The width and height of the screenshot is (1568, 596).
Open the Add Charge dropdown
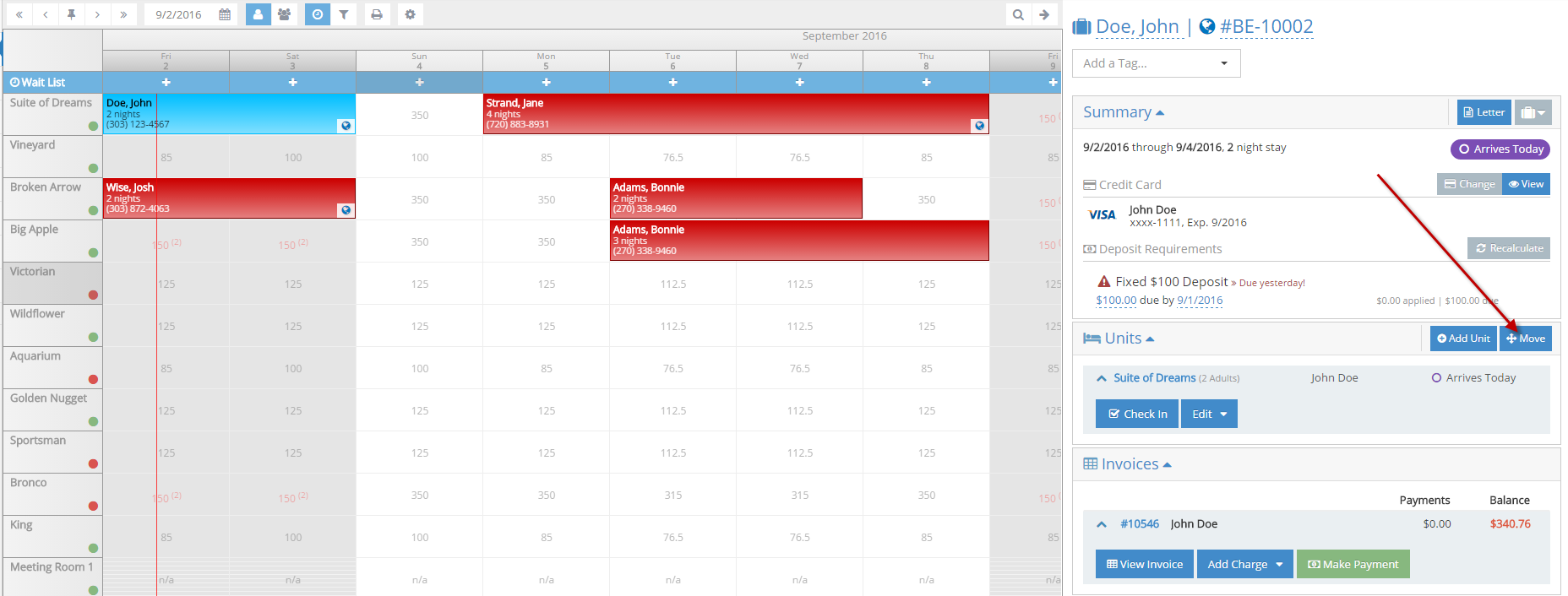[x=1244, y=564]
